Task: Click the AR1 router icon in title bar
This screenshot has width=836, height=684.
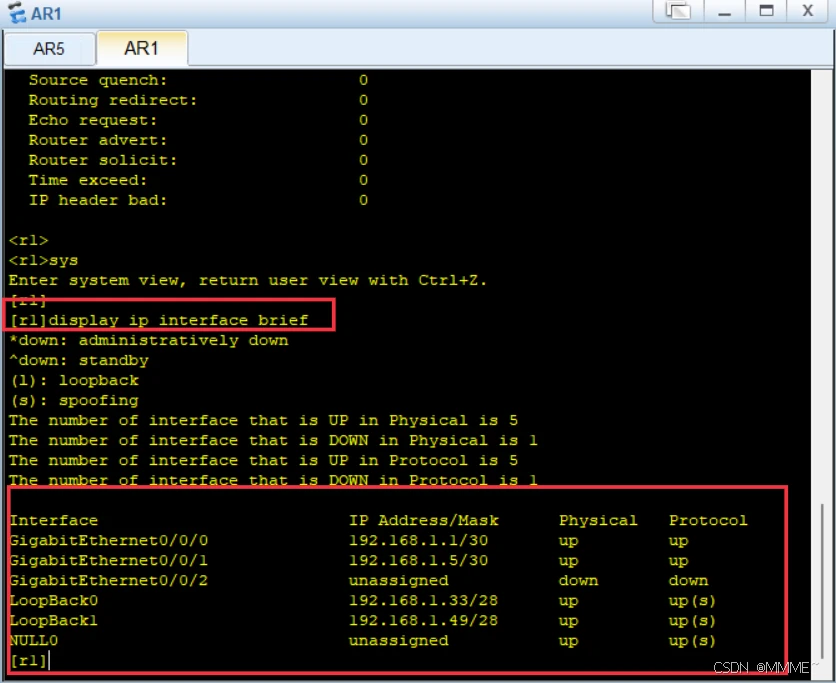Action: pyautogui.click(x=15, y=12)
